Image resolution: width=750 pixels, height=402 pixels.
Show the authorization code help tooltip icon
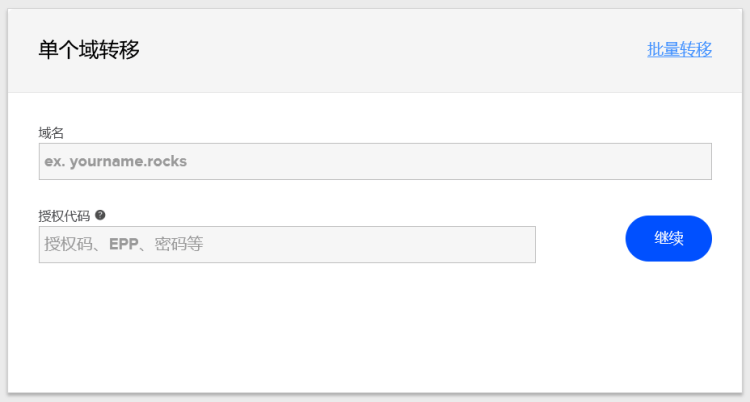pos(100,215)
